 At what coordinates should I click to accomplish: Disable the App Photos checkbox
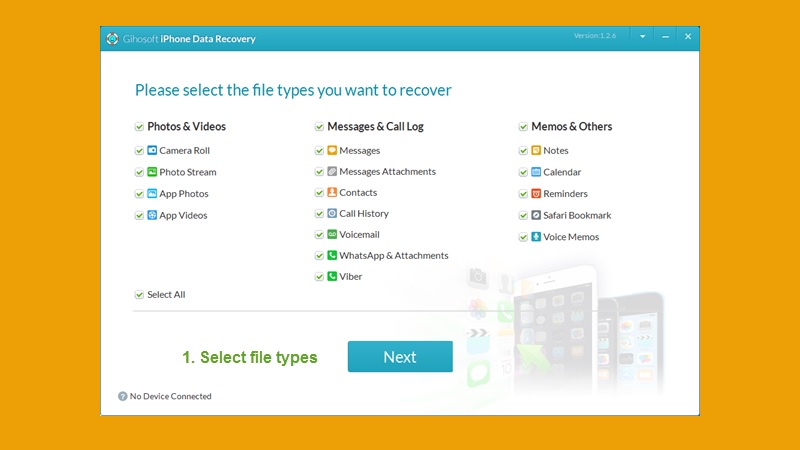(139, 194)
